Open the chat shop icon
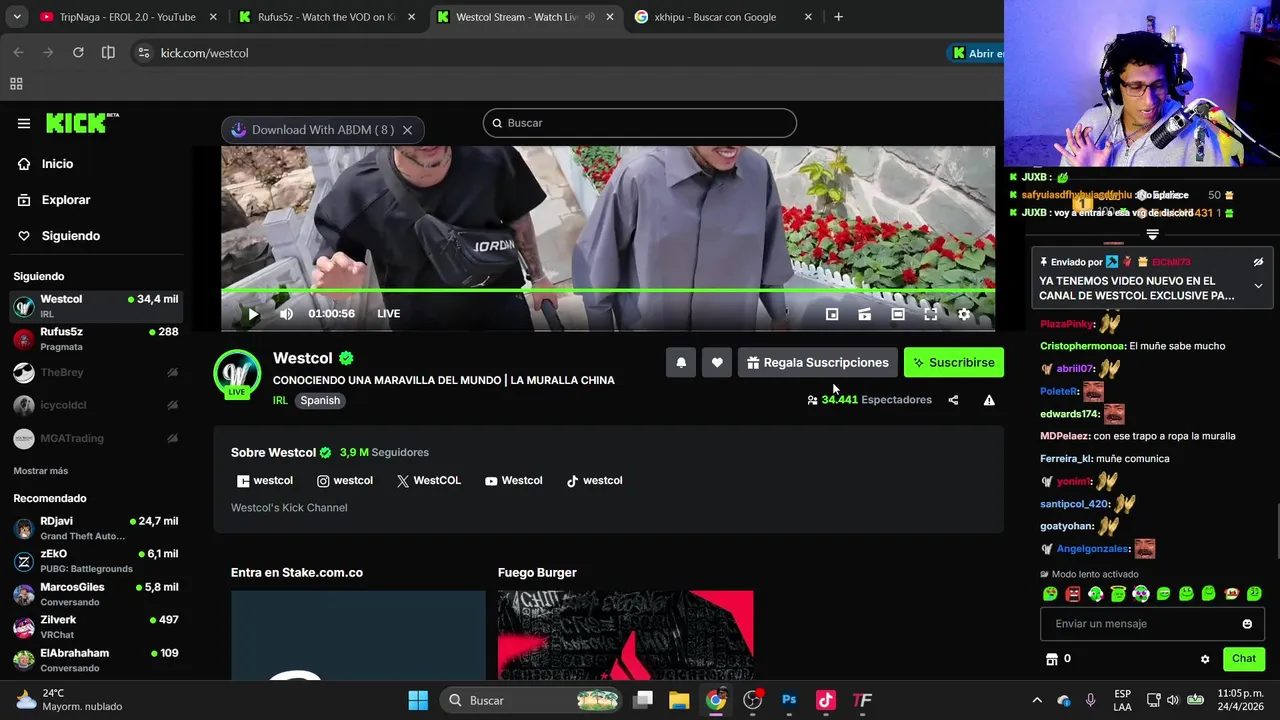This screenshot has height=720, width=1280. point(1051,659)
